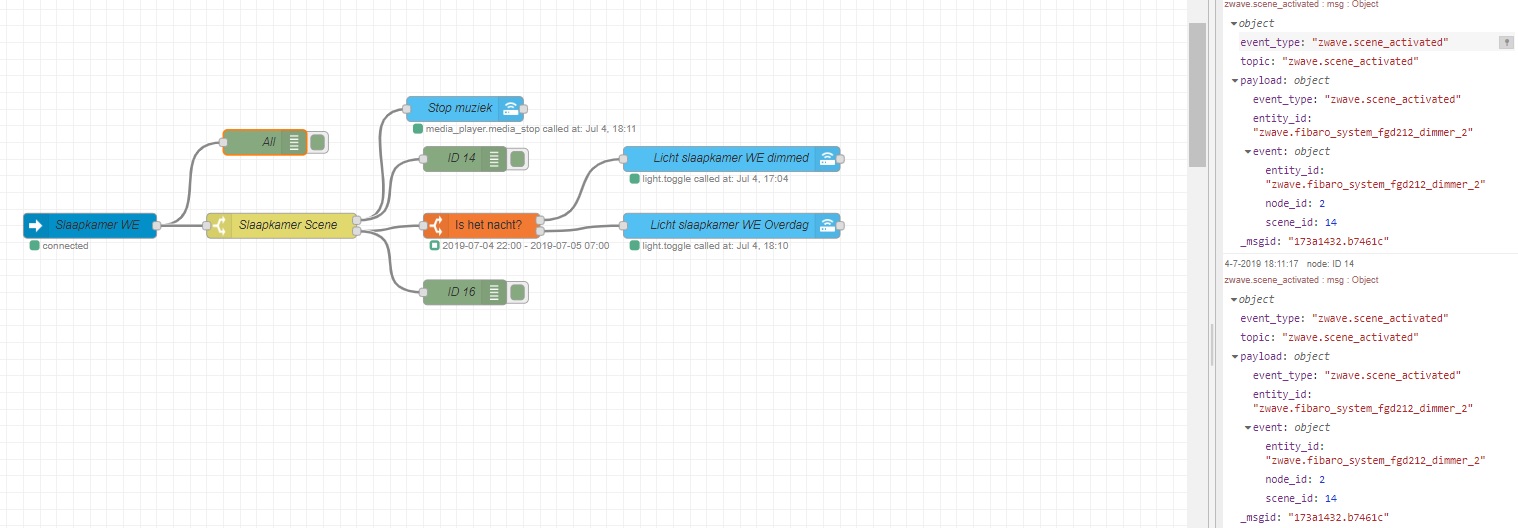Click the debug list icon on ID 16 node
The height and width of the screenshot is (528, 1518).
click(x=494, y=292)
